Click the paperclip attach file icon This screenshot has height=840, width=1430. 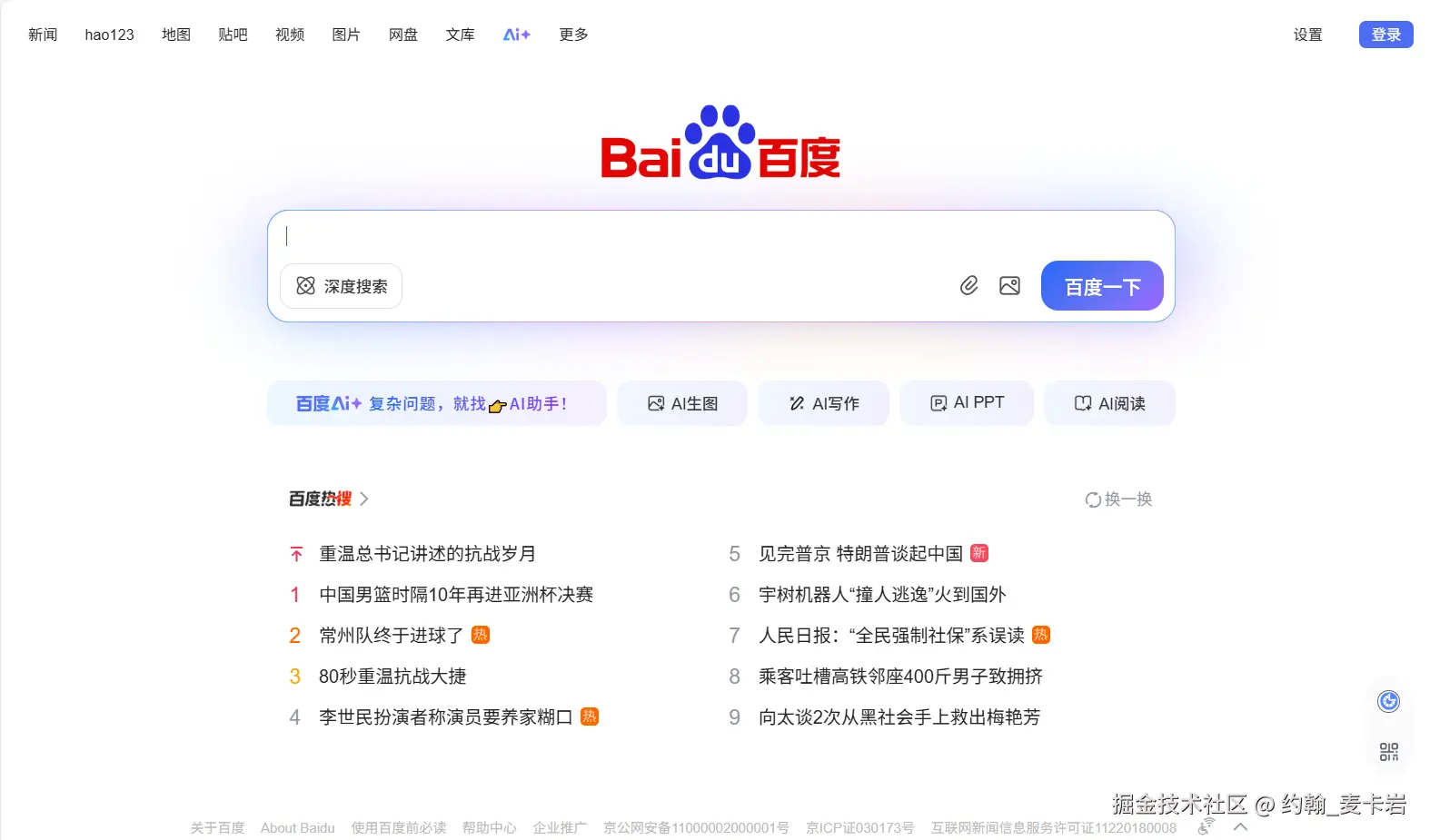pos(969,286)
